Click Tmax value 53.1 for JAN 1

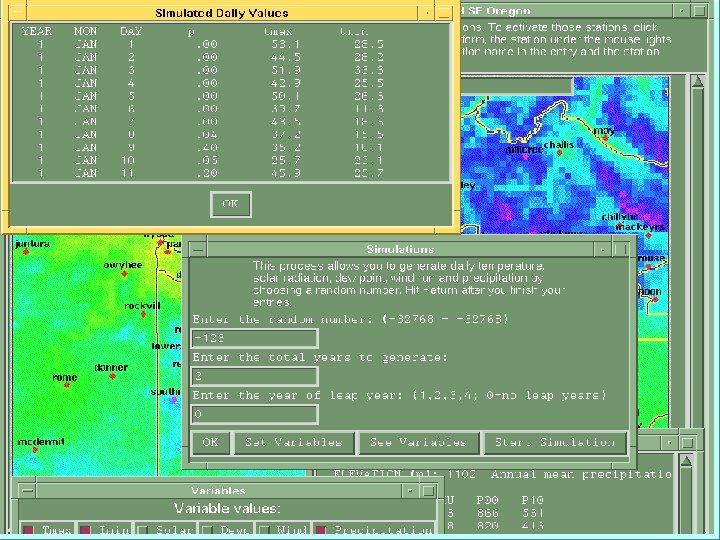[x=286, y=44]
